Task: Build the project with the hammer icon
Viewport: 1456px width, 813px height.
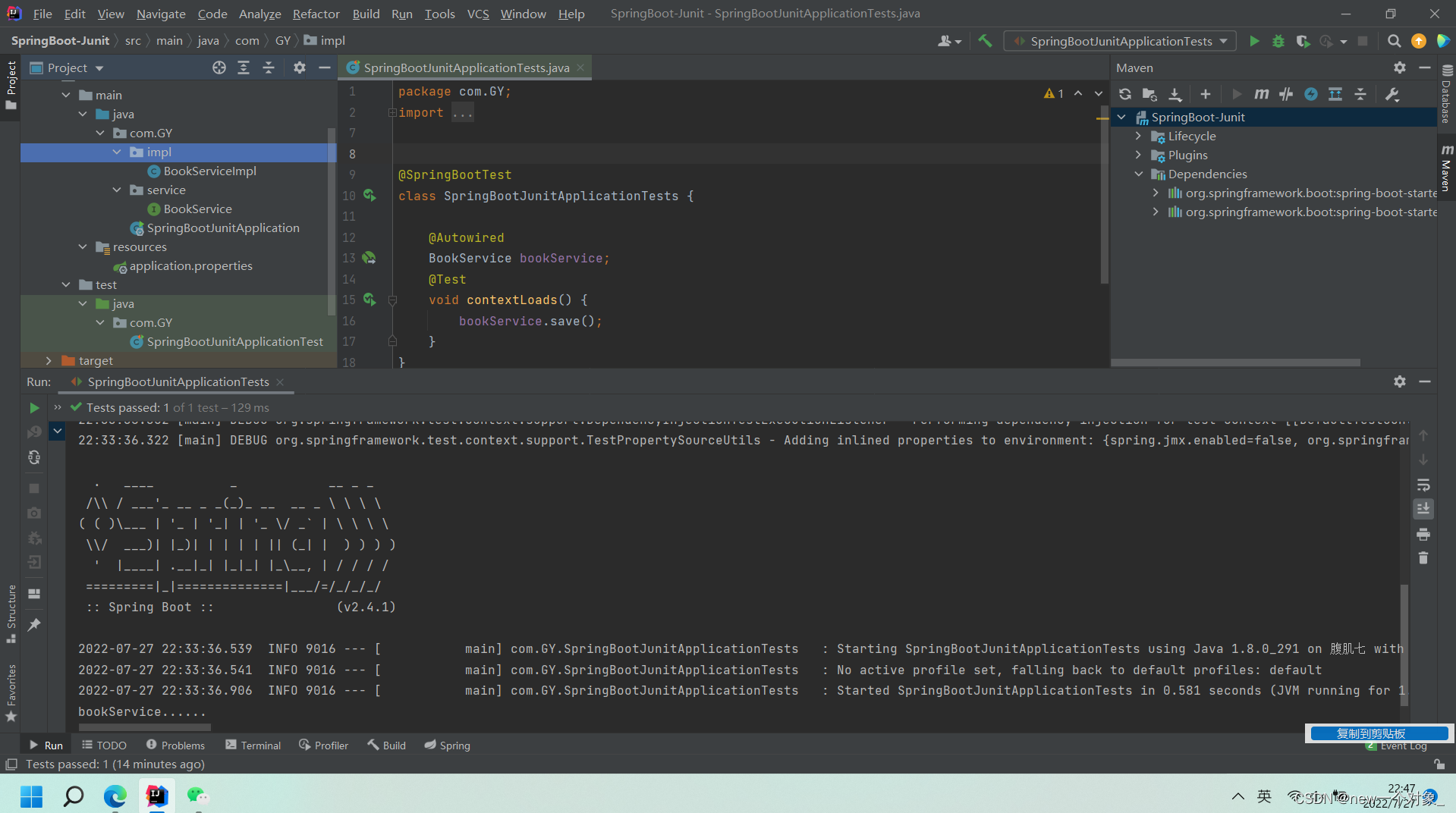Action: 985,41
